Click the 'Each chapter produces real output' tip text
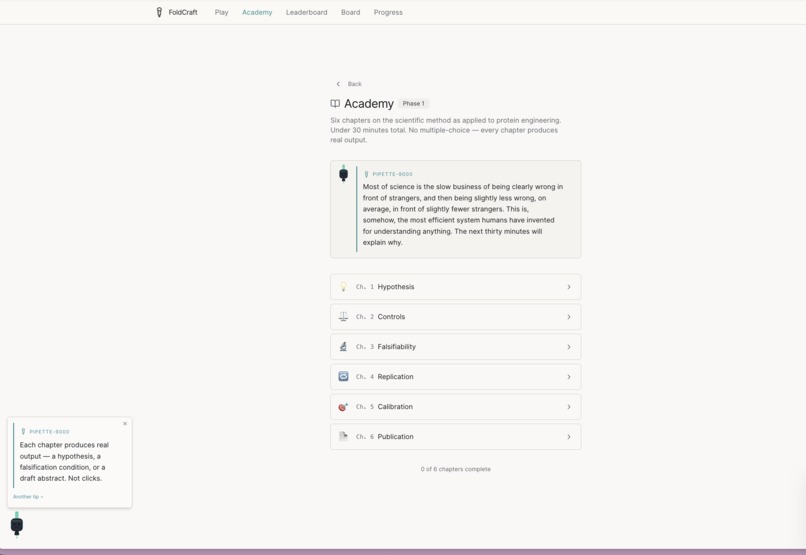 point(64,461)
